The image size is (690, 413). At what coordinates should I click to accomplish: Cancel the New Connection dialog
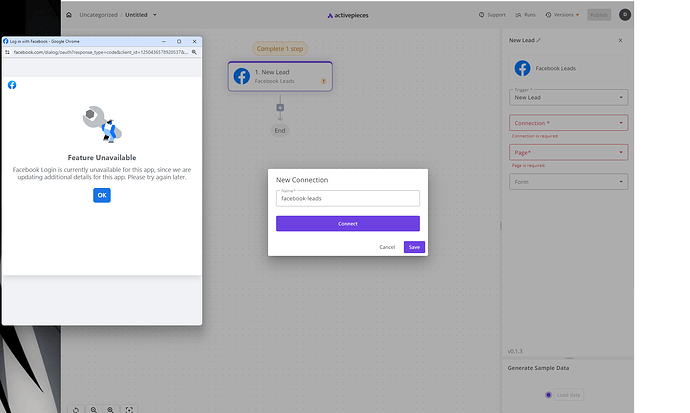387,247
